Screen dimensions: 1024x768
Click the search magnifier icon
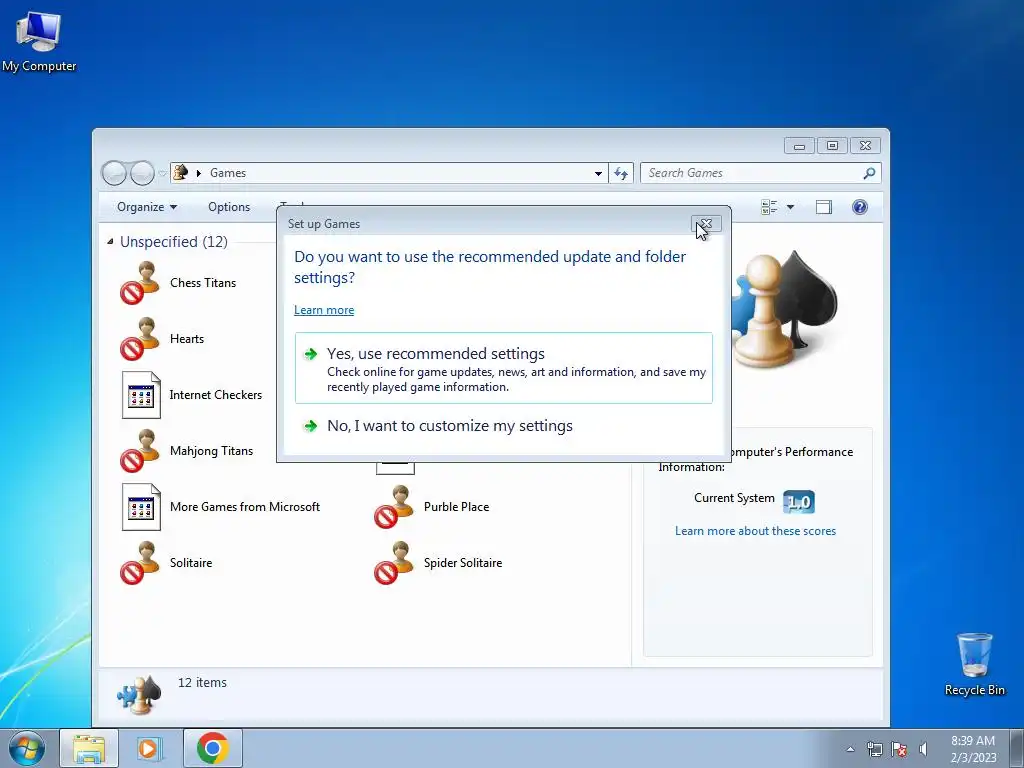[869, 173]
